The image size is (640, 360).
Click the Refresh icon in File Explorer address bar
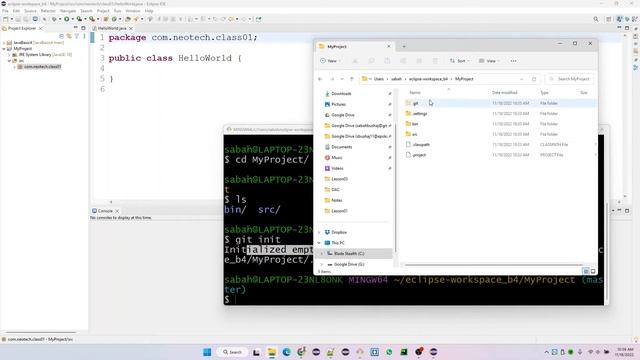534,79
